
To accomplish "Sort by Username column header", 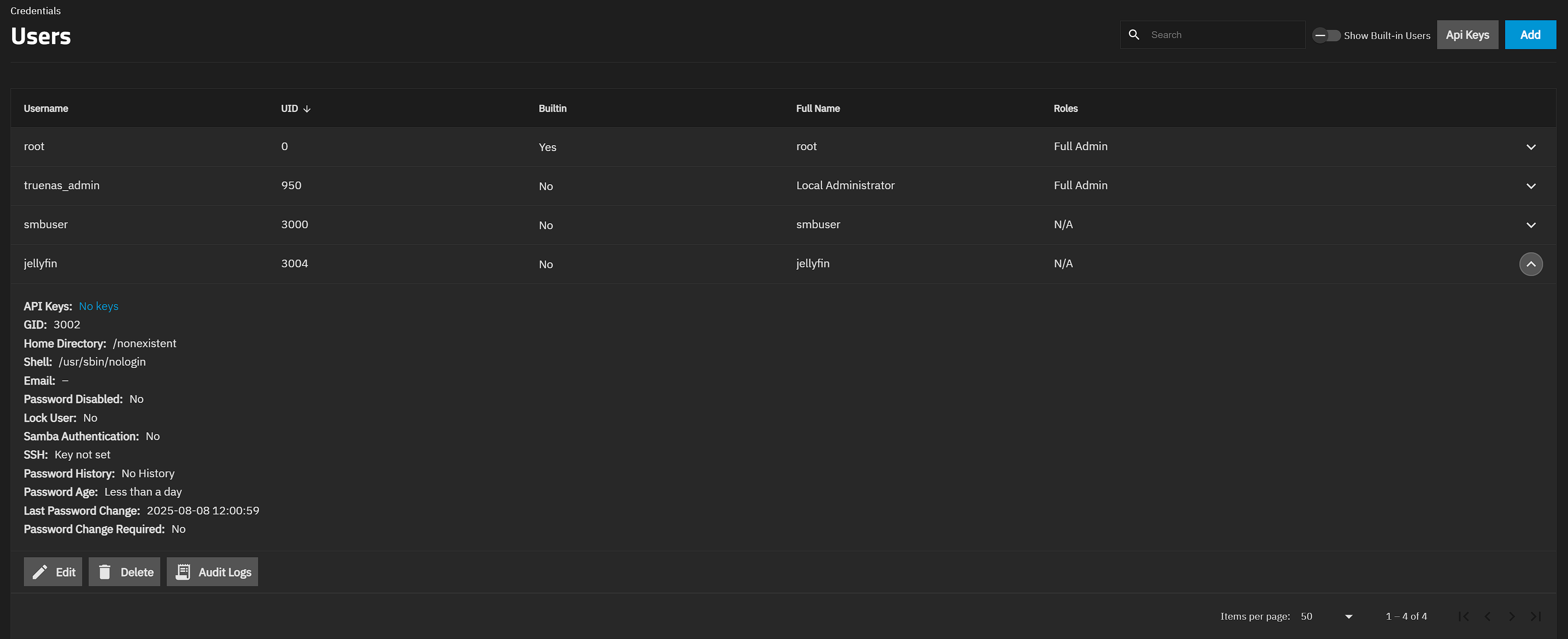I will [45, 108].
